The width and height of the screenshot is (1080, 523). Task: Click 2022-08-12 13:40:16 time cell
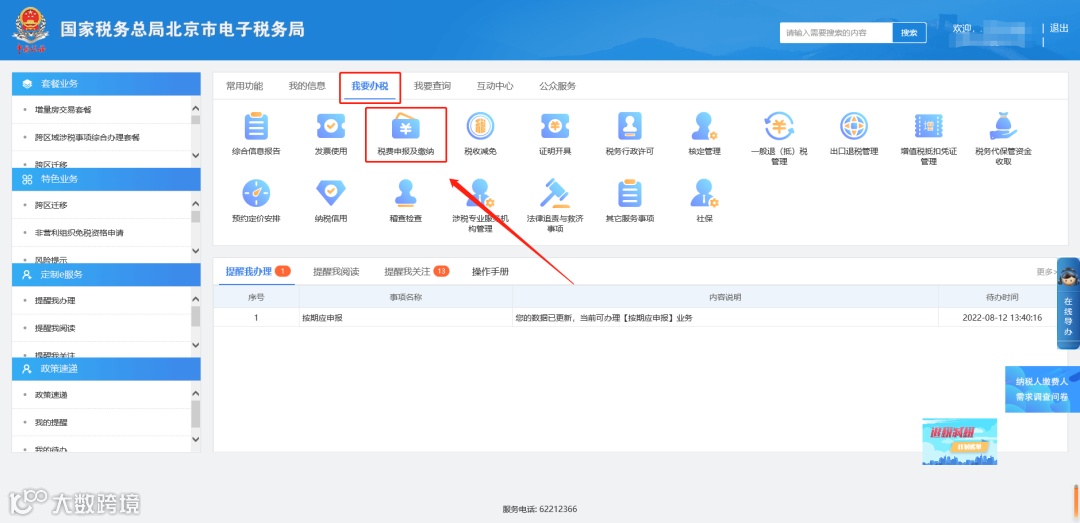1002,318
